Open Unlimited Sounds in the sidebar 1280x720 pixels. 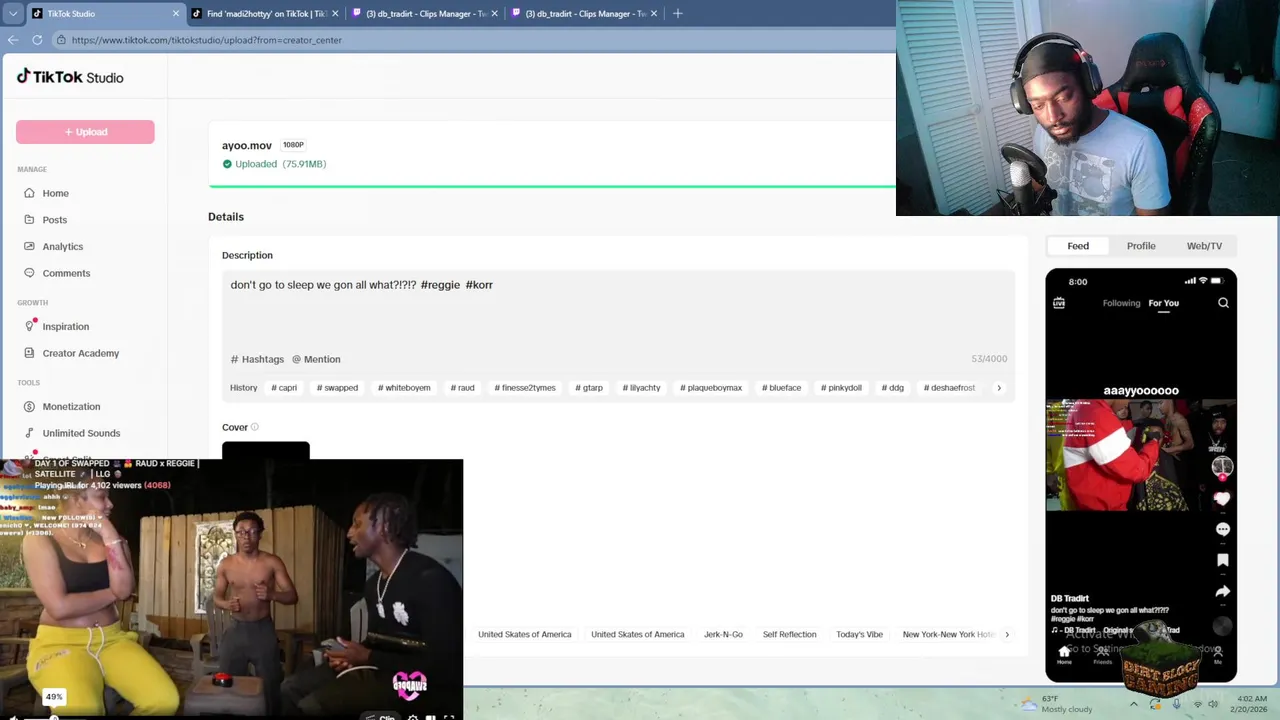[x=81, y=433]
